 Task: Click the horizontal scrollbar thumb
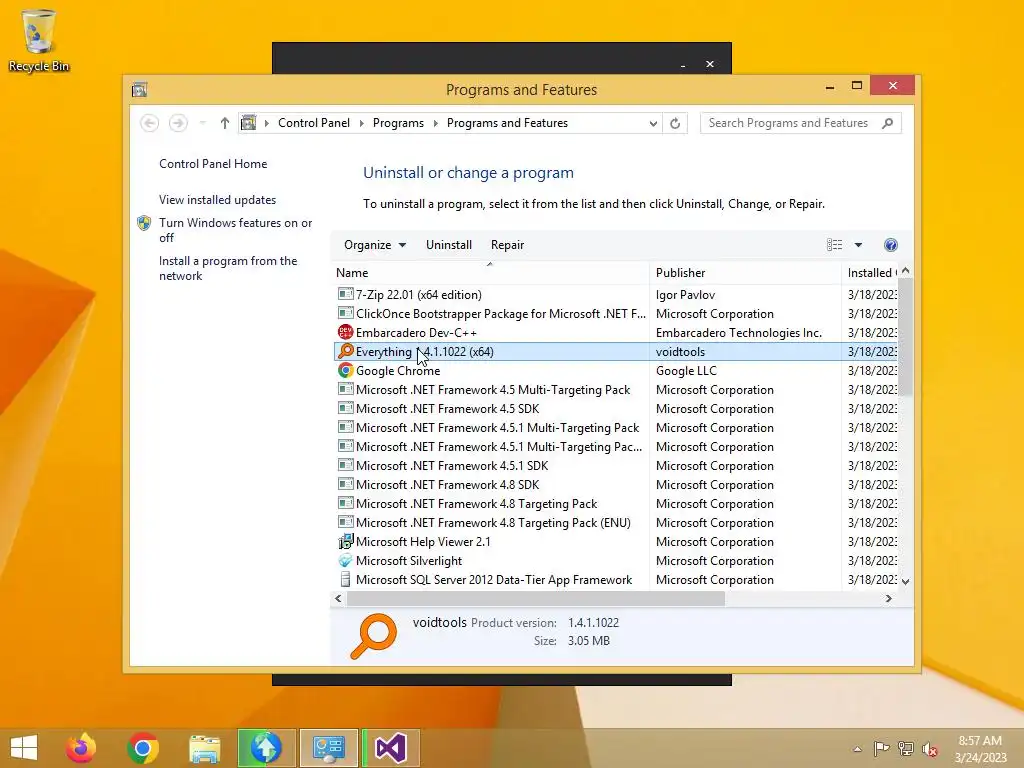pos(536,598)
